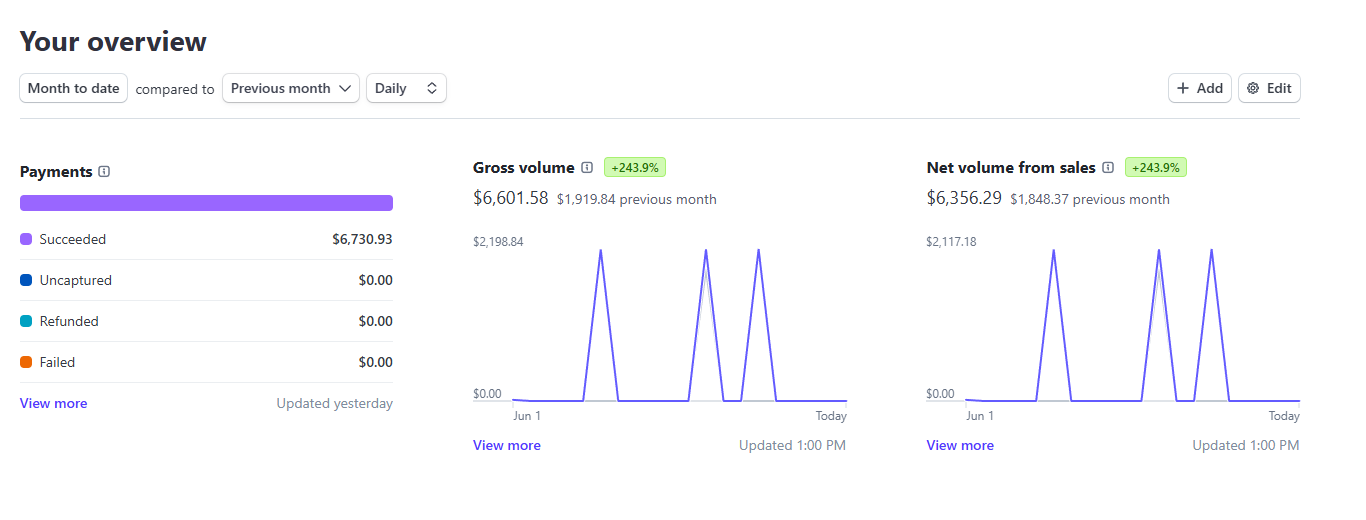Click the orange Failed color swatch
1366x520 pixels.
(26, 363)
